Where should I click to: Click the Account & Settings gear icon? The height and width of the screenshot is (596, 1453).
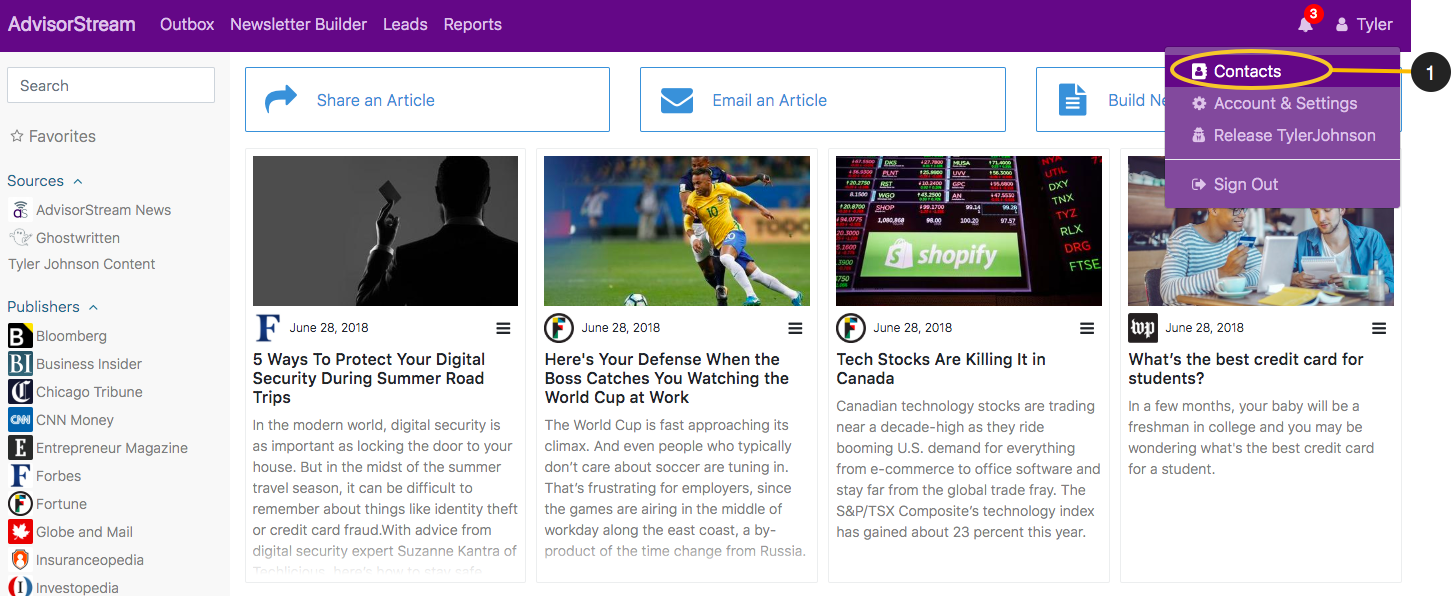[1199, 103]
